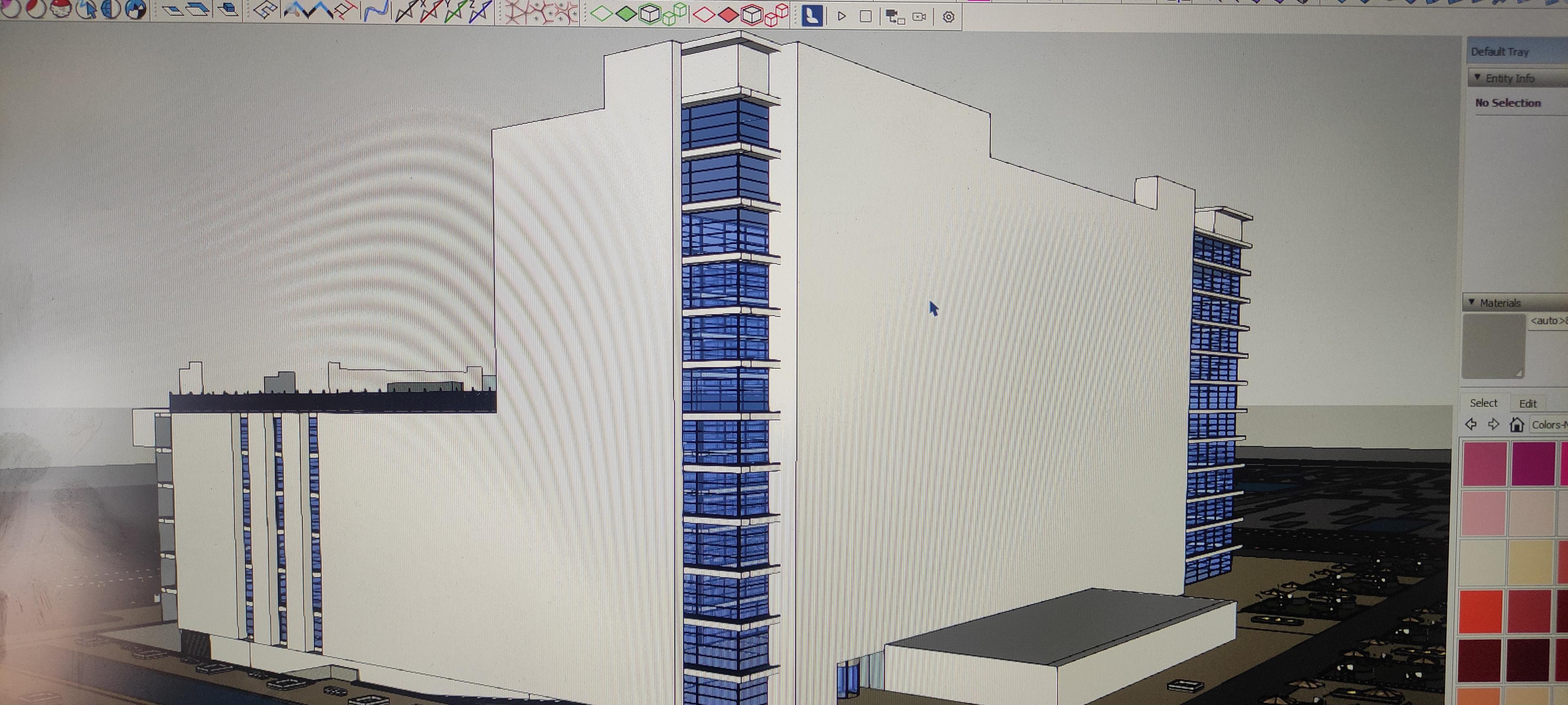Pick the bright orange-red color swatch

(x=1480, y=610)
